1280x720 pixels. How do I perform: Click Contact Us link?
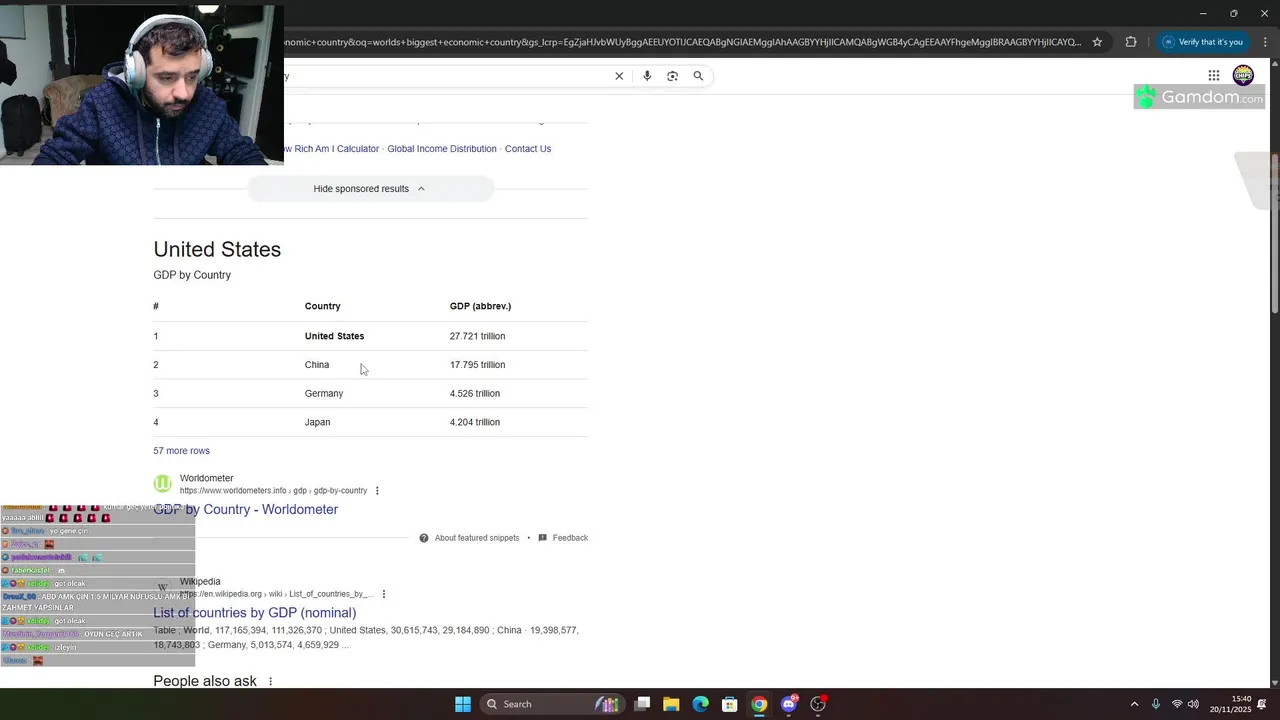point(528,149)
